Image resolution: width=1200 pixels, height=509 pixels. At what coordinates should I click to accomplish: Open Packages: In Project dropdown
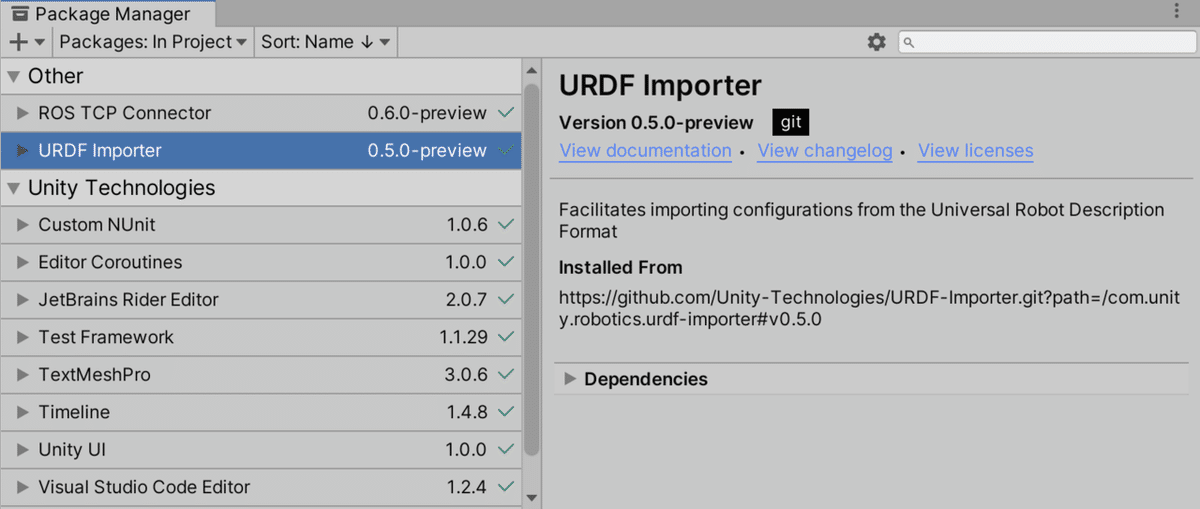153,42
